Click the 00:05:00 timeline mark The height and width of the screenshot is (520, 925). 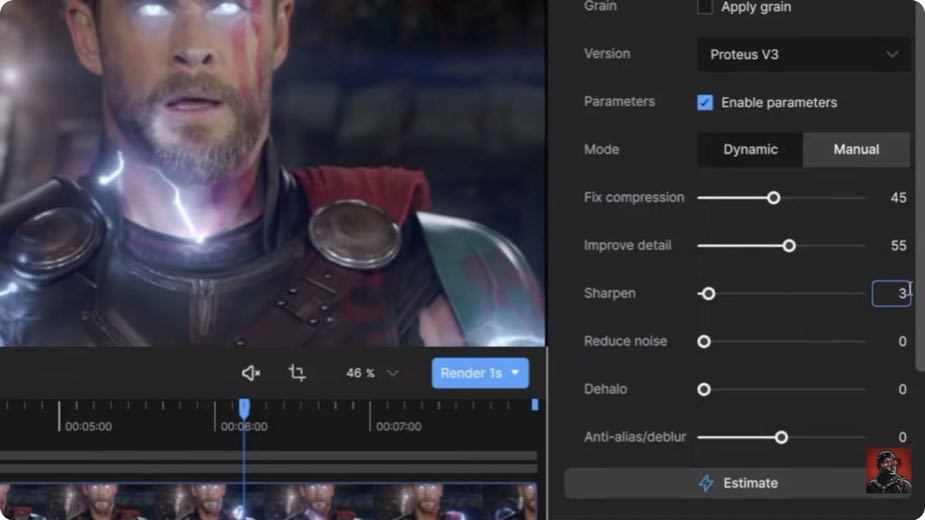click(x=88, y=426)
